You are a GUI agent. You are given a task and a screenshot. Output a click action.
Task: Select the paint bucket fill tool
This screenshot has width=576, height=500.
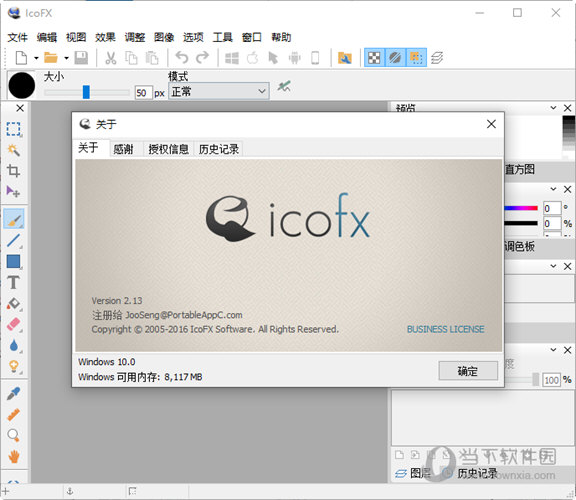click(14, 303)
